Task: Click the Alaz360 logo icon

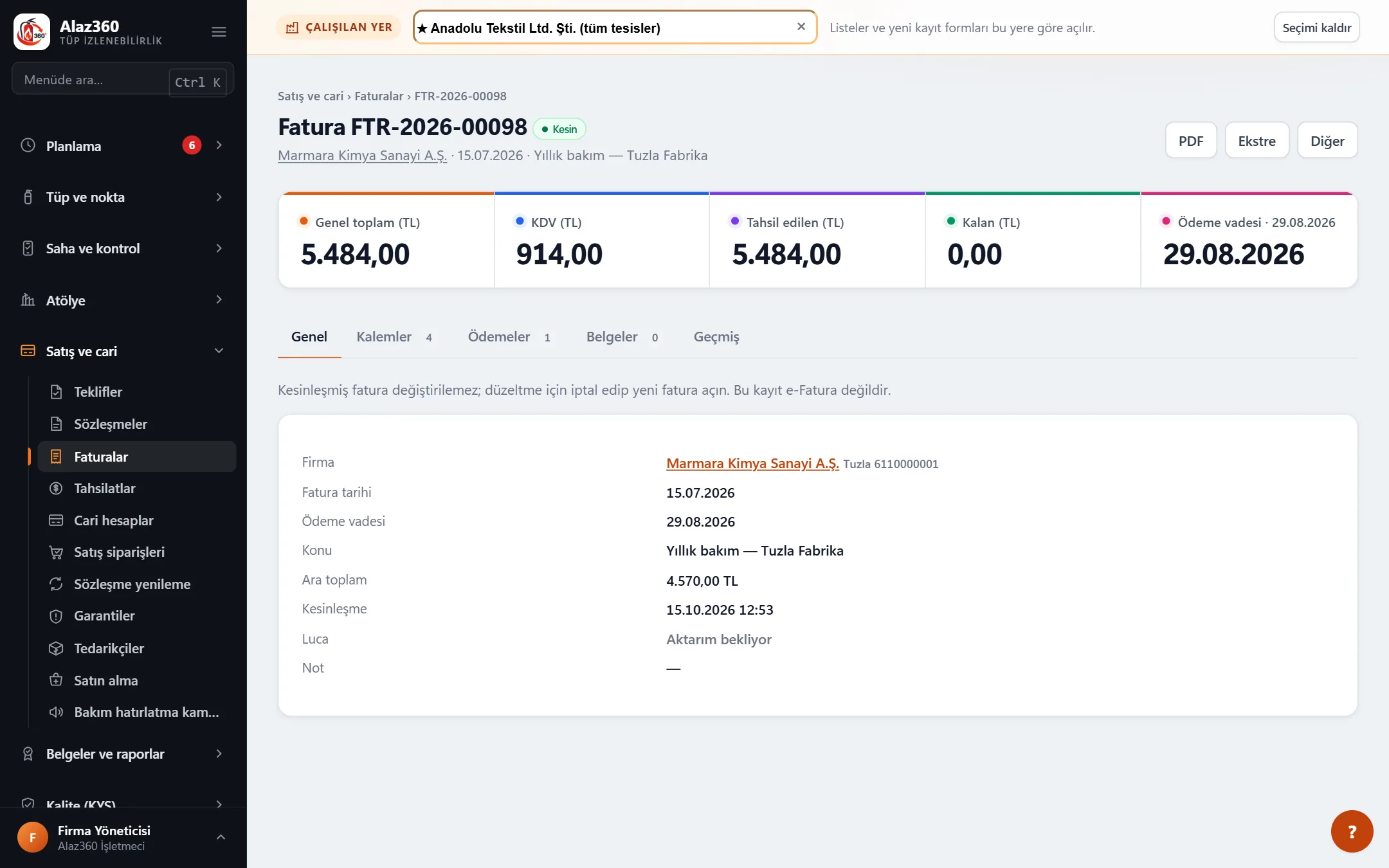Action: click(x=32, y=32)
